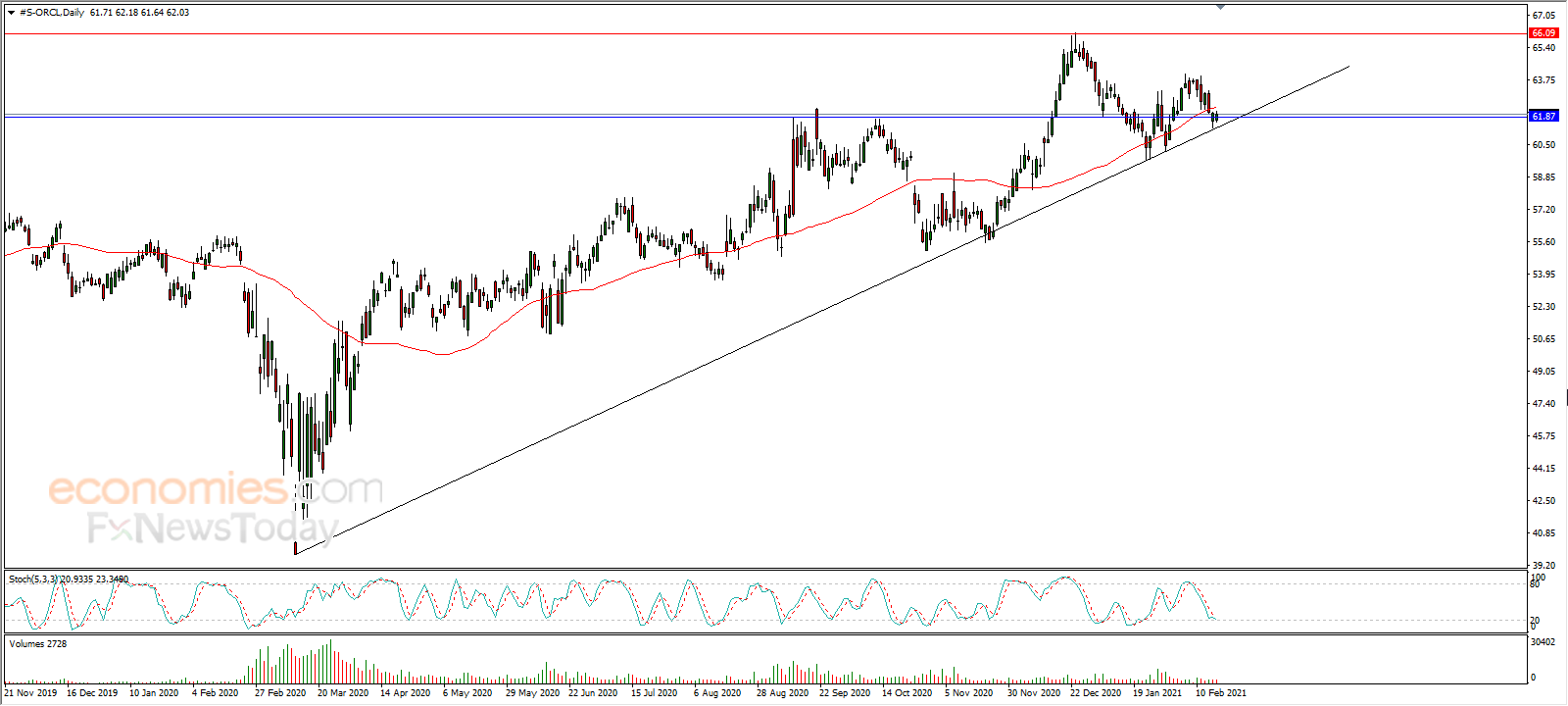Click the upper end of the trendline
Screen dimensions: 1568x706
1348,67
